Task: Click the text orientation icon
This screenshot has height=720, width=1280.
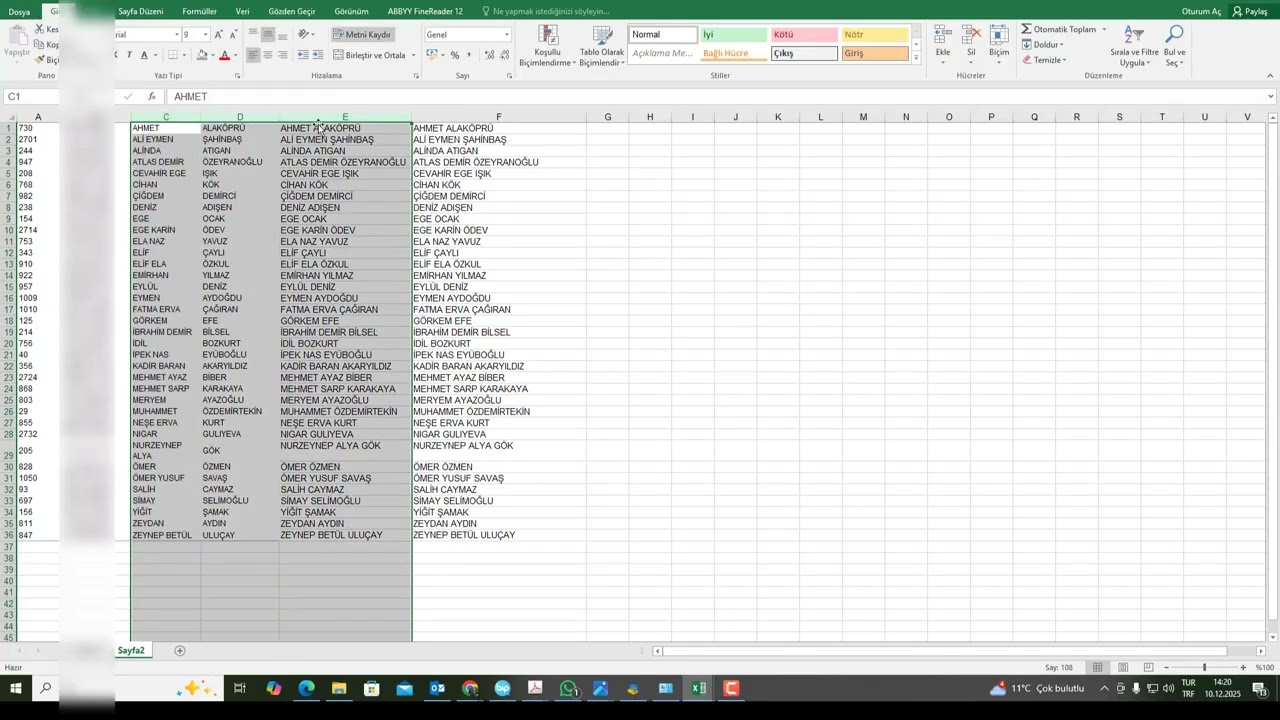Action: (x=304, y=34)
